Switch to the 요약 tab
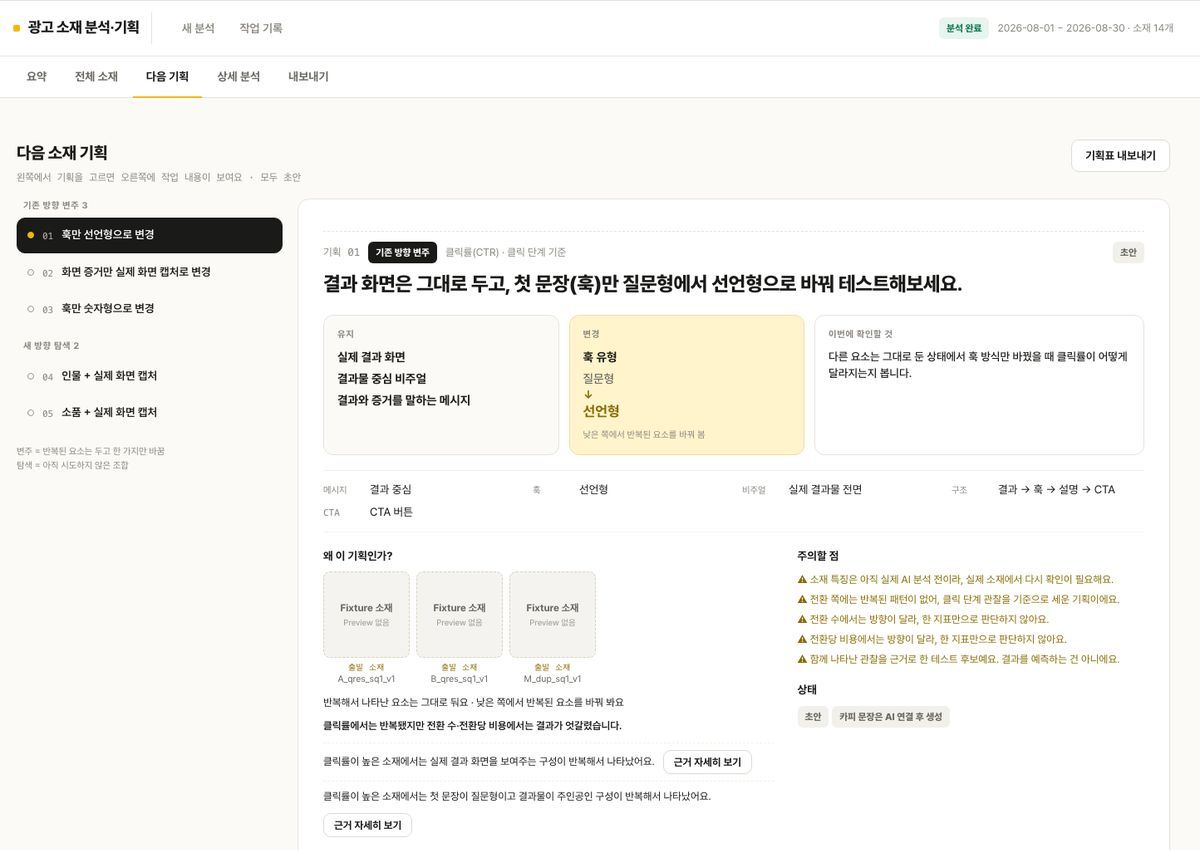Viewport: 1200px width, 850px height. pos(37,76)
